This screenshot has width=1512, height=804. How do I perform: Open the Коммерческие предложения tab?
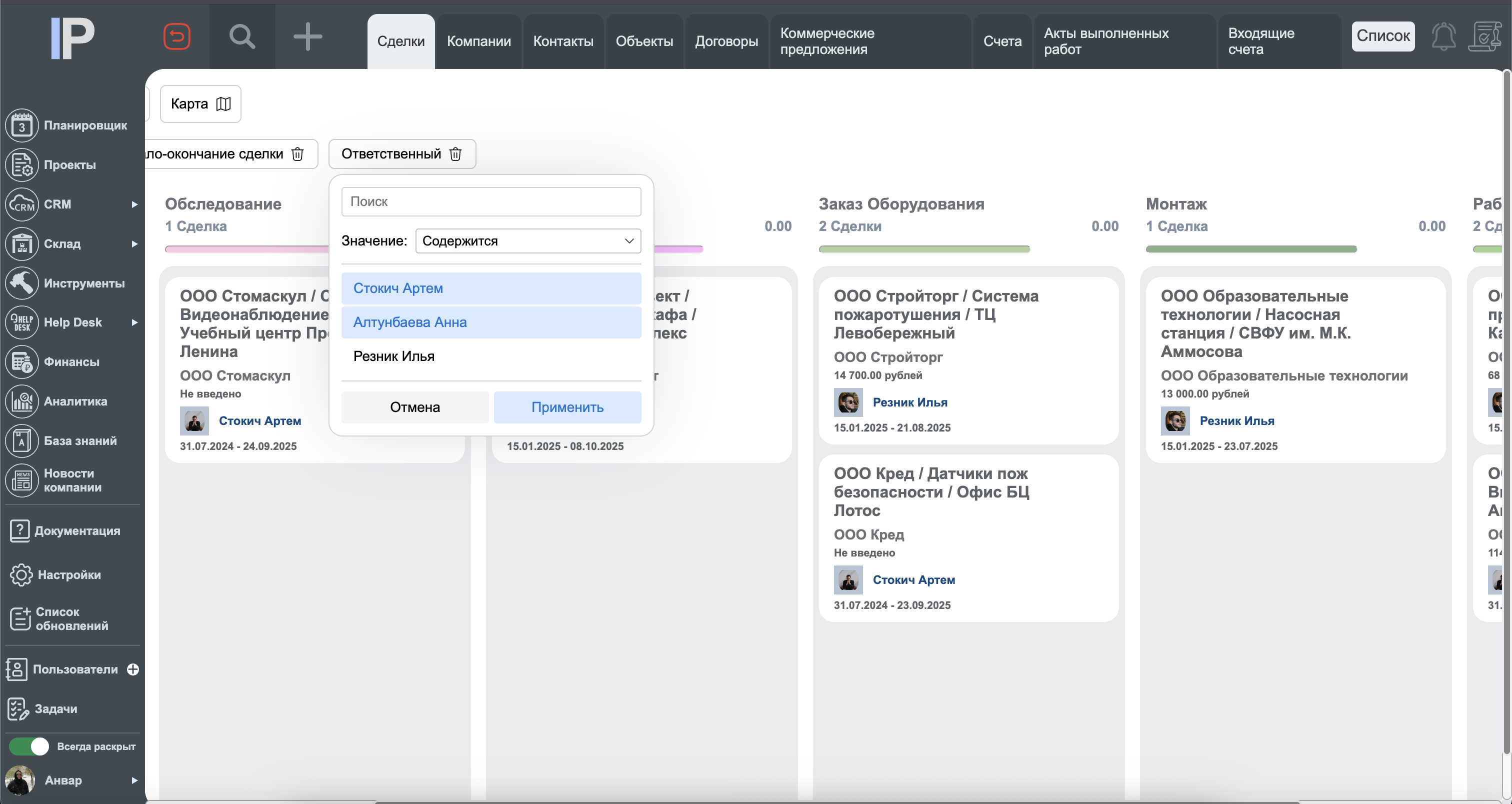coord(827,41)
